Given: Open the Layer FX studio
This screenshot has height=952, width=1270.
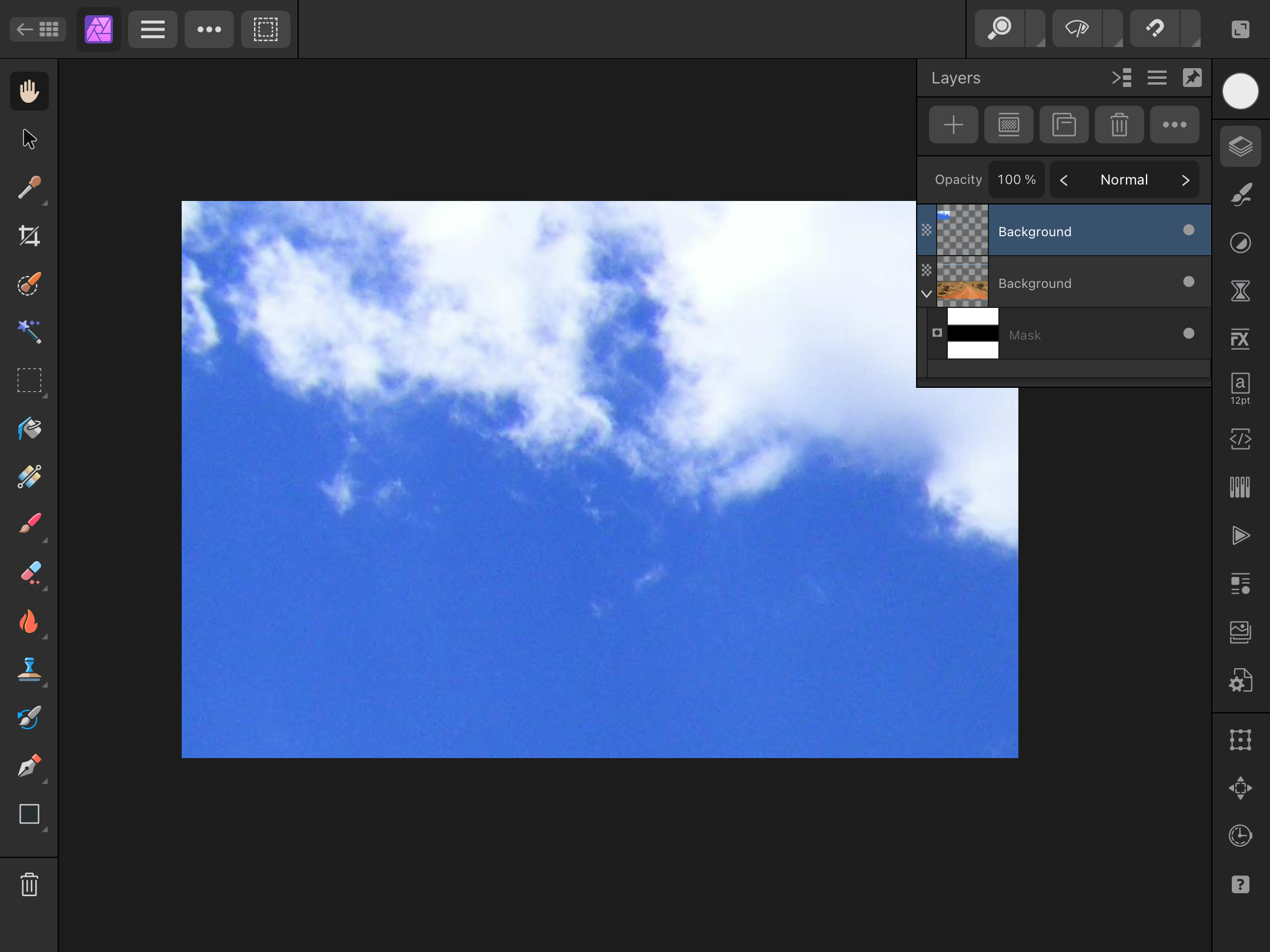Looking at the screenshot, I should pos(1241,339).
